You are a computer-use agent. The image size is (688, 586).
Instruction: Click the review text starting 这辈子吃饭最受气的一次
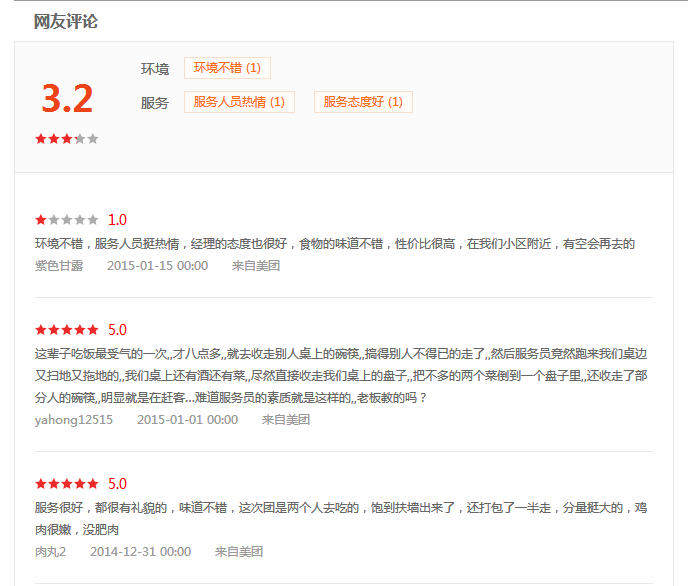(x=341, y=376)
